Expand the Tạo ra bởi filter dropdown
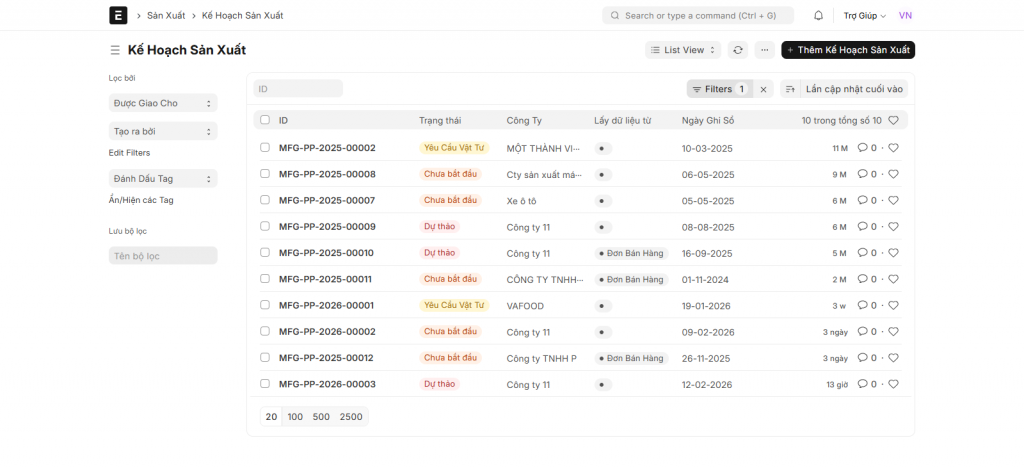This screenshot has width=1024, height=468. tap(163, 131)
